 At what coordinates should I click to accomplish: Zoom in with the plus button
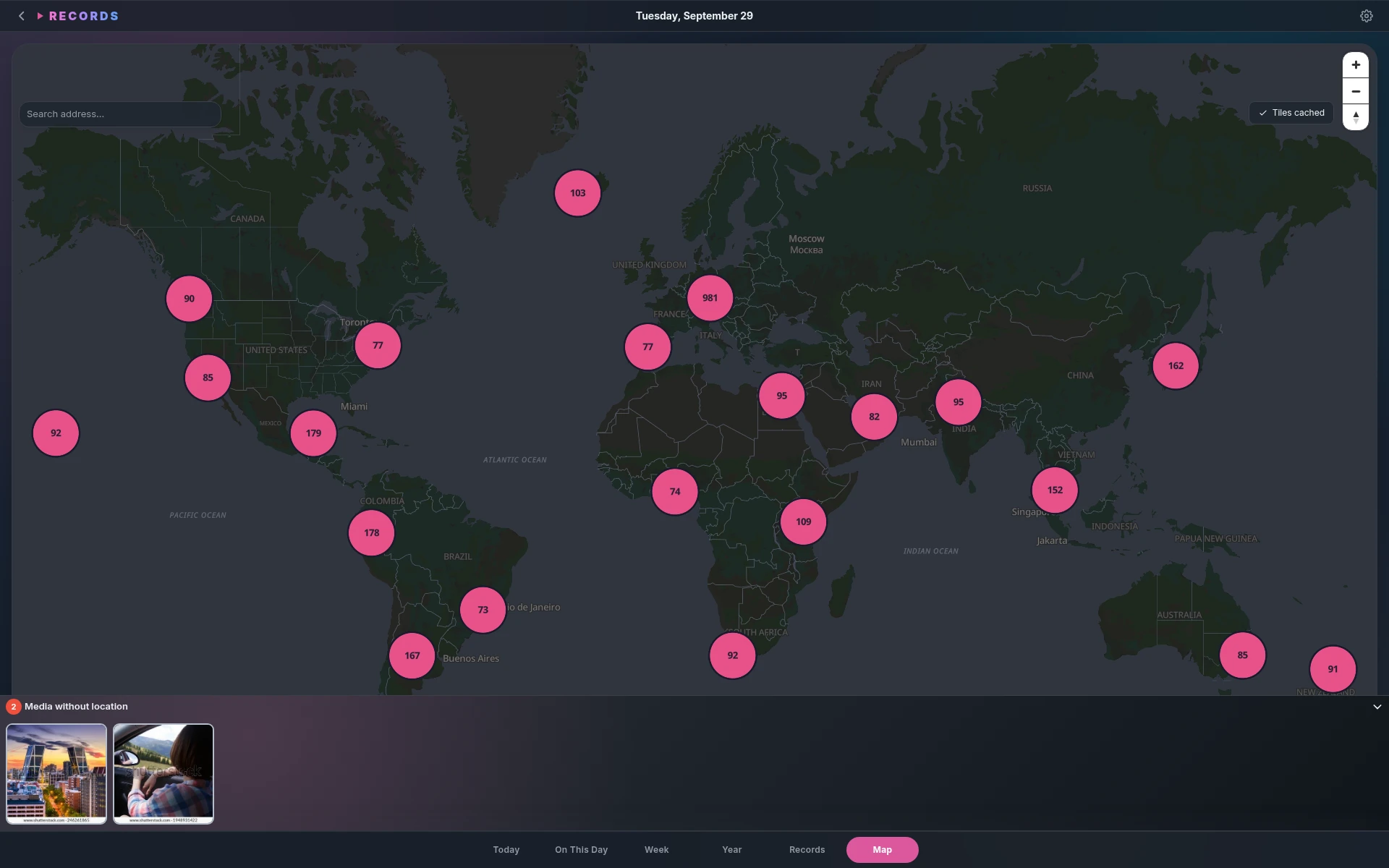point(1356,65)
